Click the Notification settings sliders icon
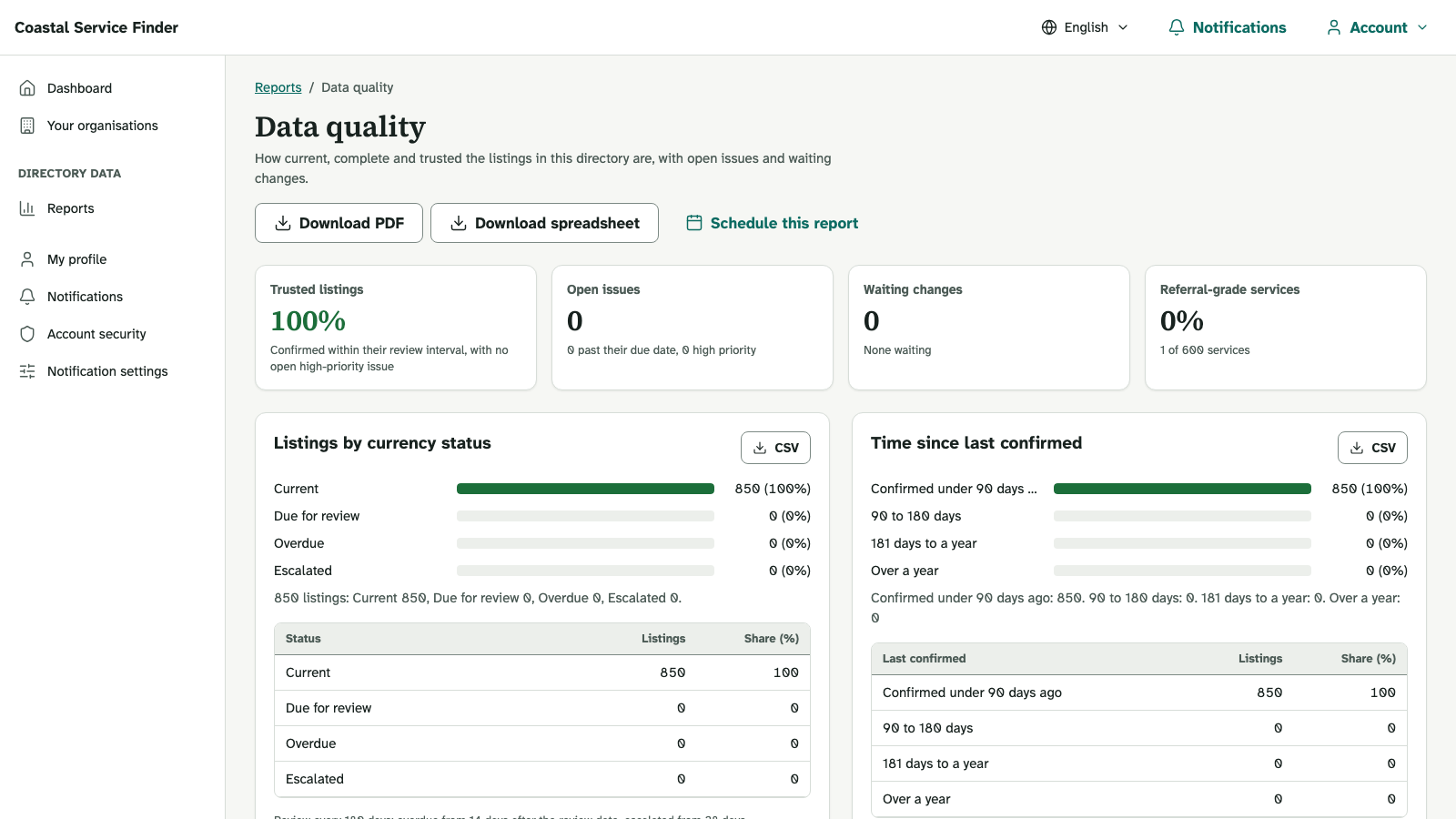 pyautogui.click(x=27, y=371)
